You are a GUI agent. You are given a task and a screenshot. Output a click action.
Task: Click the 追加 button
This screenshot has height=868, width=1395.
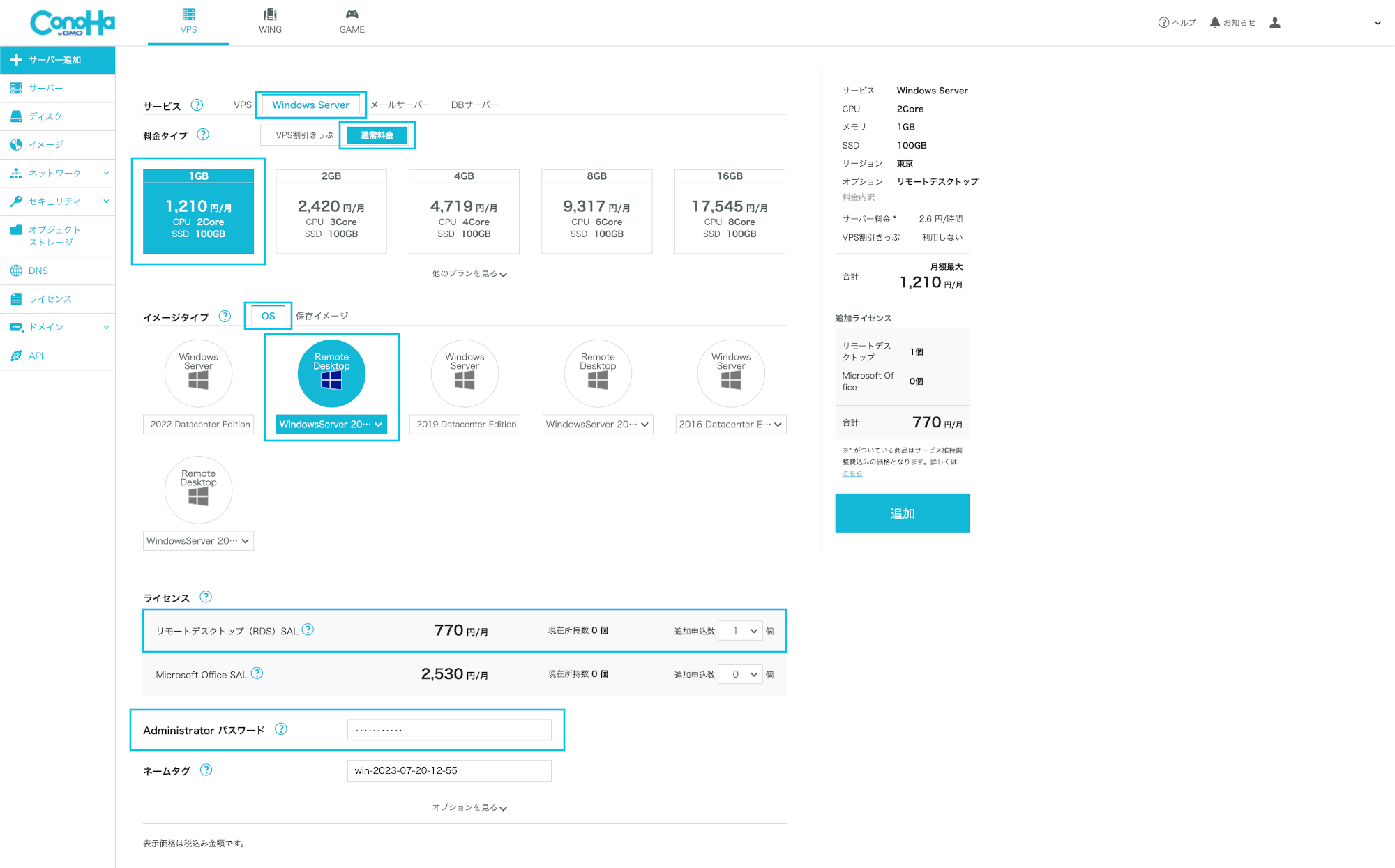click(x=902, y=513)
